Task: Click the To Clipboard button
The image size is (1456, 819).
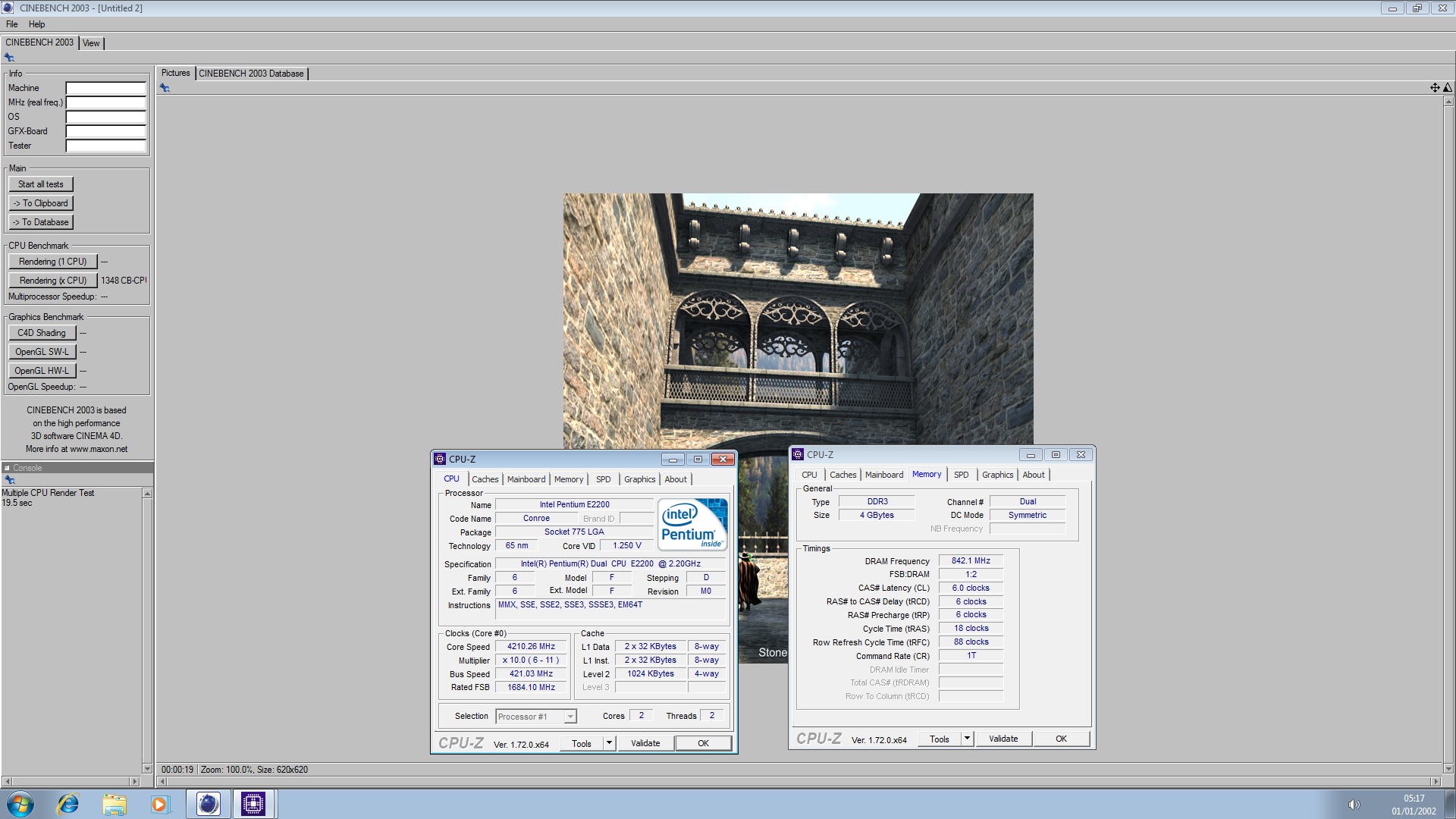Action: pos(41,203)
